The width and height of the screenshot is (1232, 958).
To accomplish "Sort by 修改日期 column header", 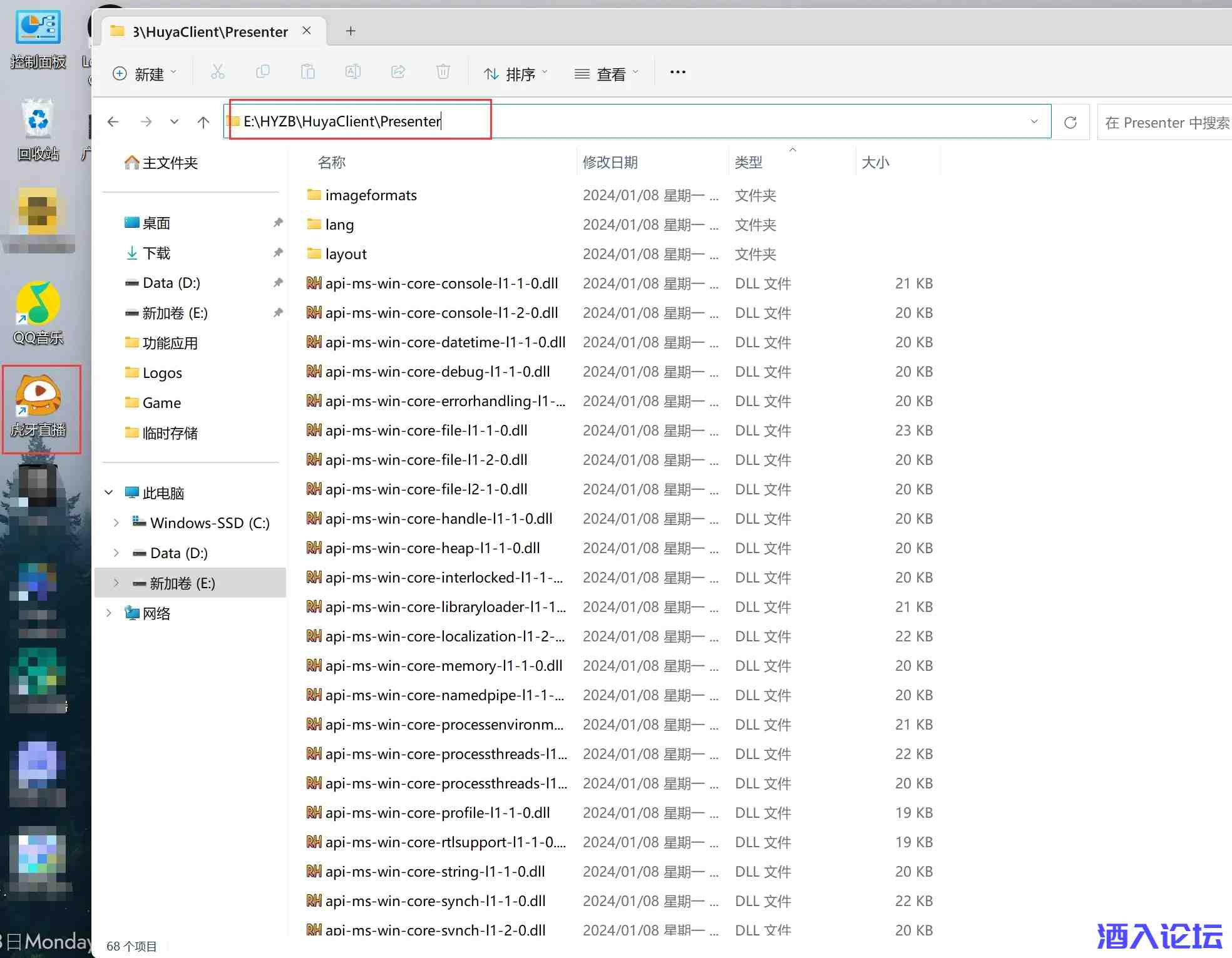I will (x=610, y=163).
